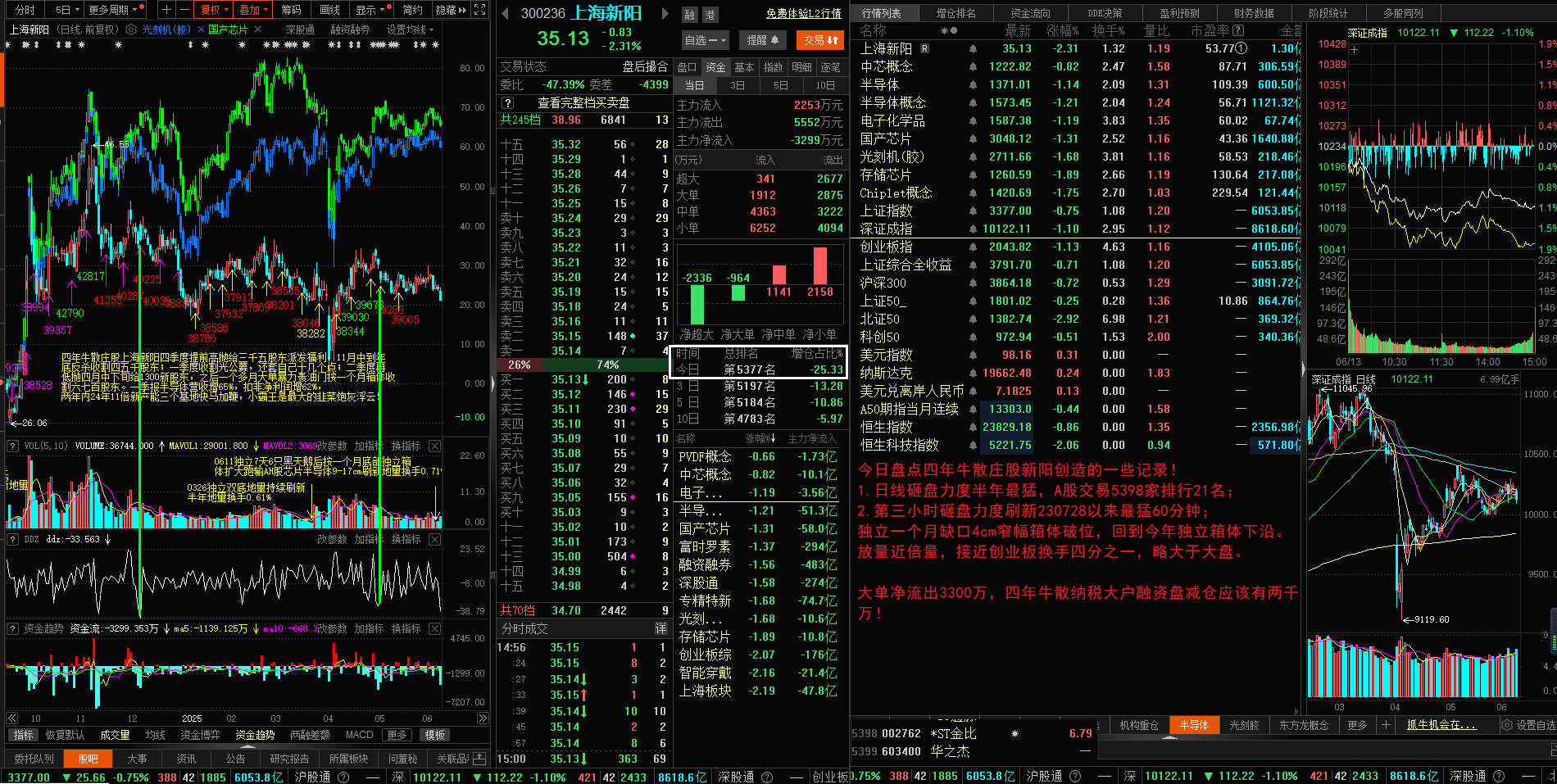Toggle 成交量 indicator on
This screenshot has width=1557, height=784.
click(115, 735)
